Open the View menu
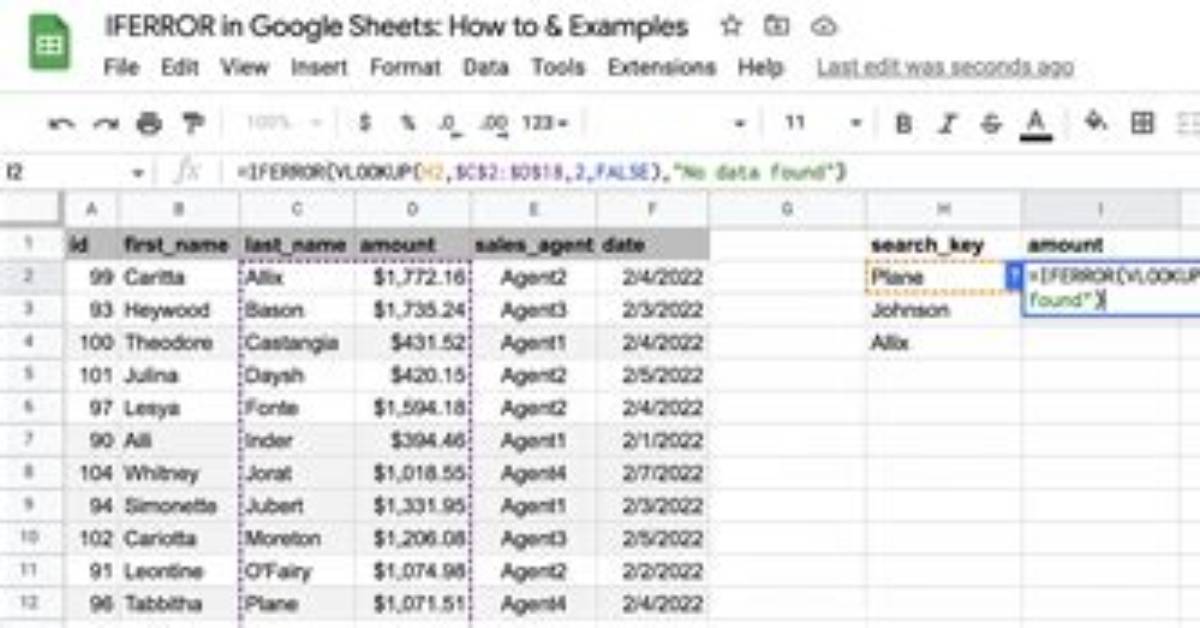This screenshot has height=628, width=1200. coord(245,68)
